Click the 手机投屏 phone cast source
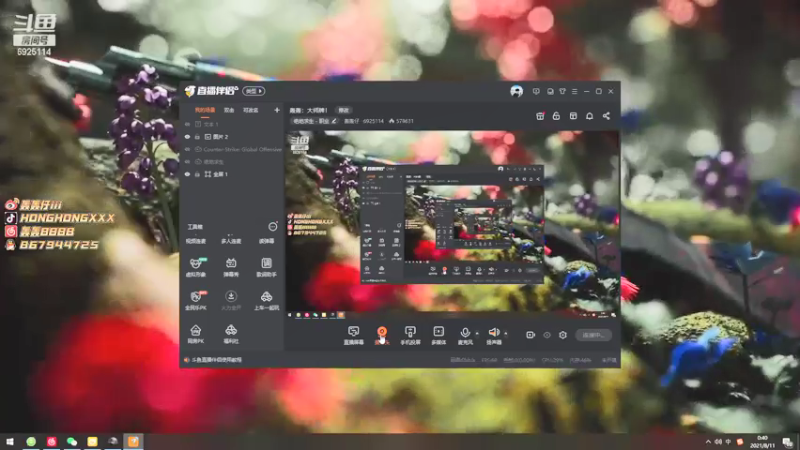Viewport: 800px width, 450px height. pyautogui.click(x=410, y=335)
